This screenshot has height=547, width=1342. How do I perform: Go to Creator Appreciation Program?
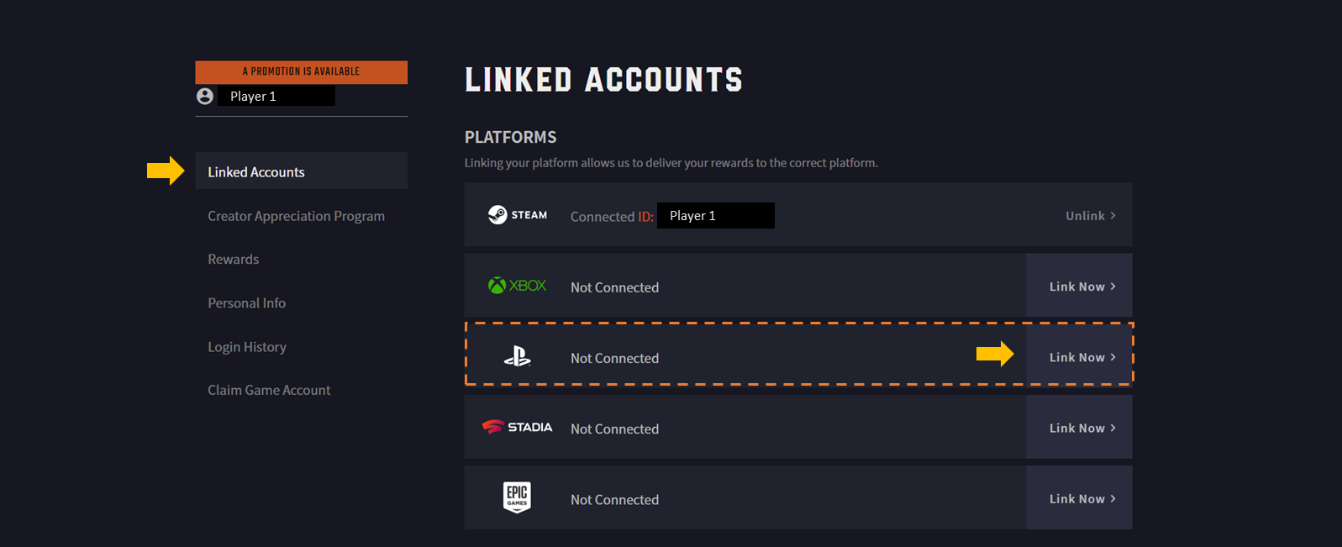(x=296, y=216)
